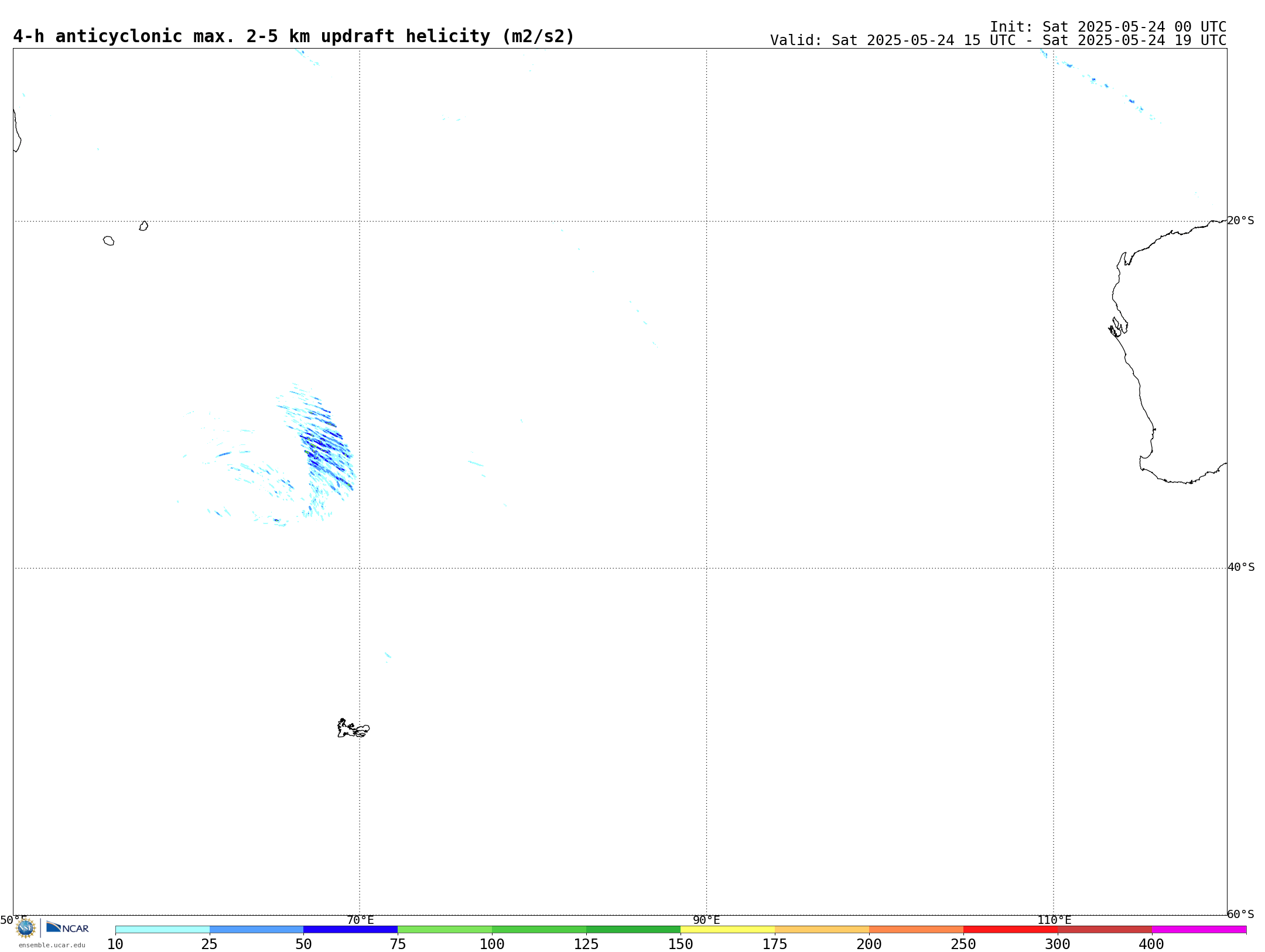Click the Réunion island outline

click(108, 241)
